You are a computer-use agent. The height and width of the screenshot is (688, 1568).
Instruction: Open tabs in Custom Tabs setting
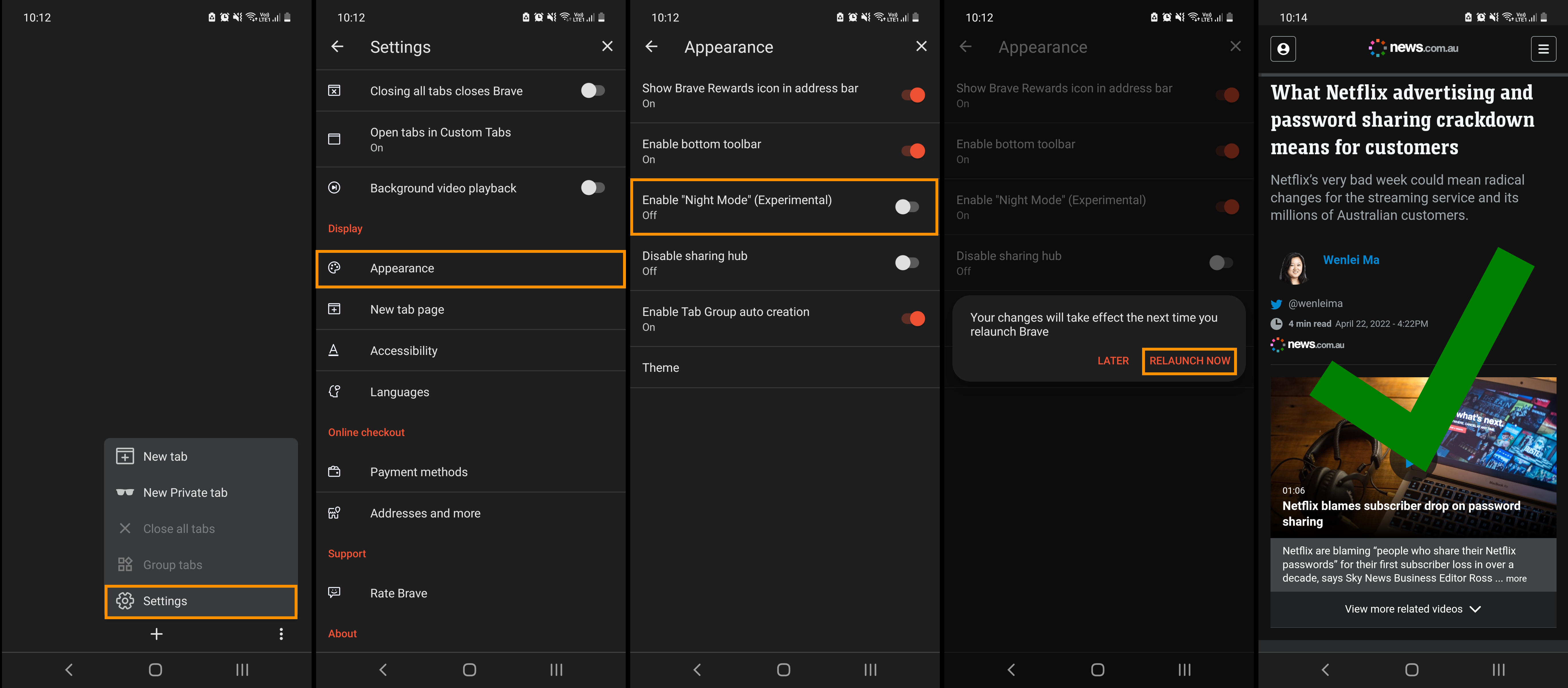471,139
